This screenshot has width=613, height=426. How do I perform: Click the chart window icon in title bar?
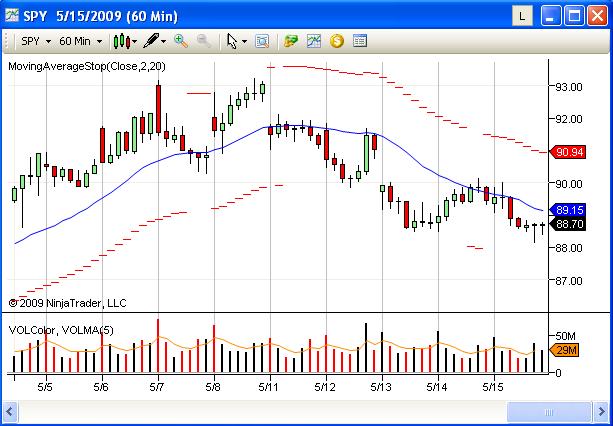click(12, 16)
